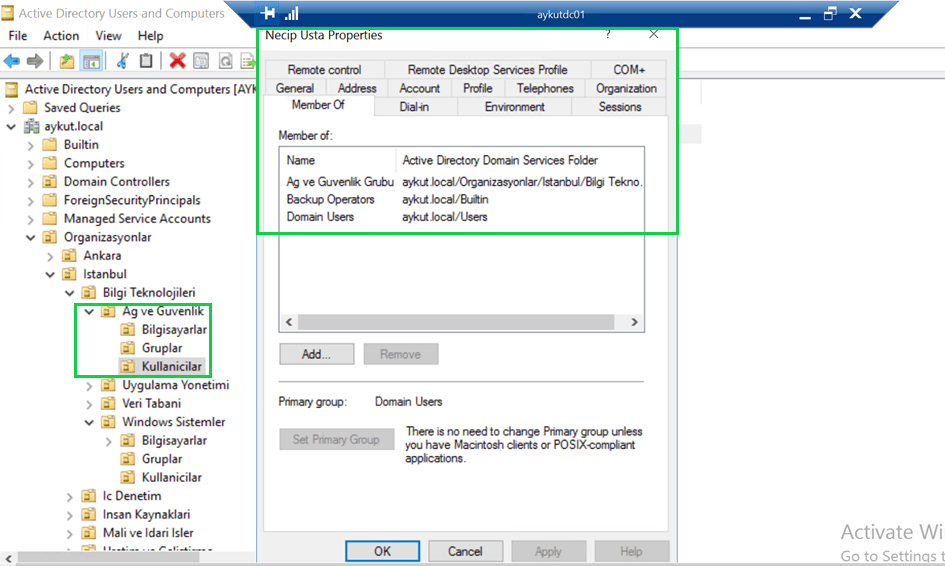
Task: Collapse the Windows Sistemler node
Action: (90, 422)
